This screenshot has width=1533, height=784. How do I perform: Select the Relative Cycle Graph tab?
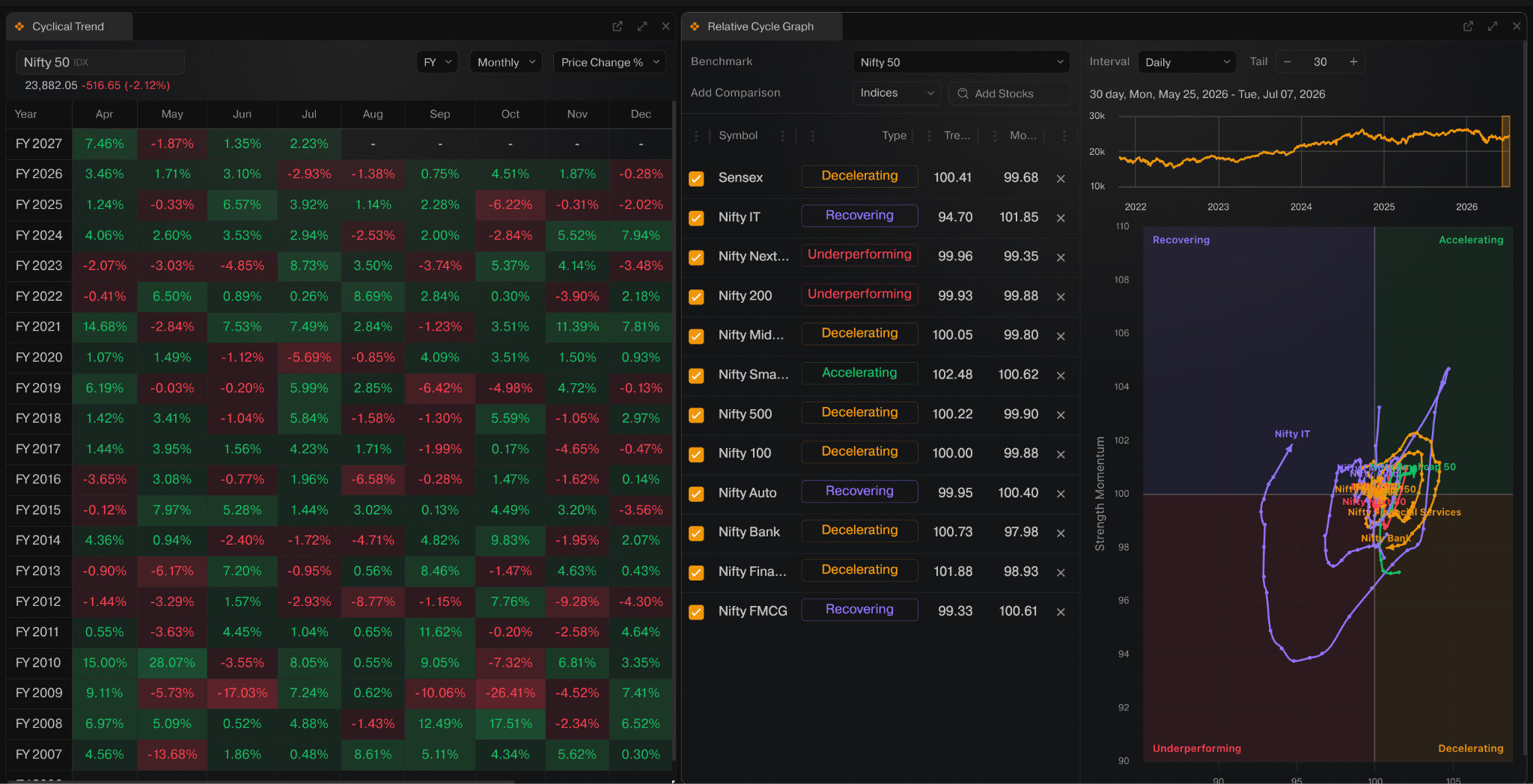[761, 26]
